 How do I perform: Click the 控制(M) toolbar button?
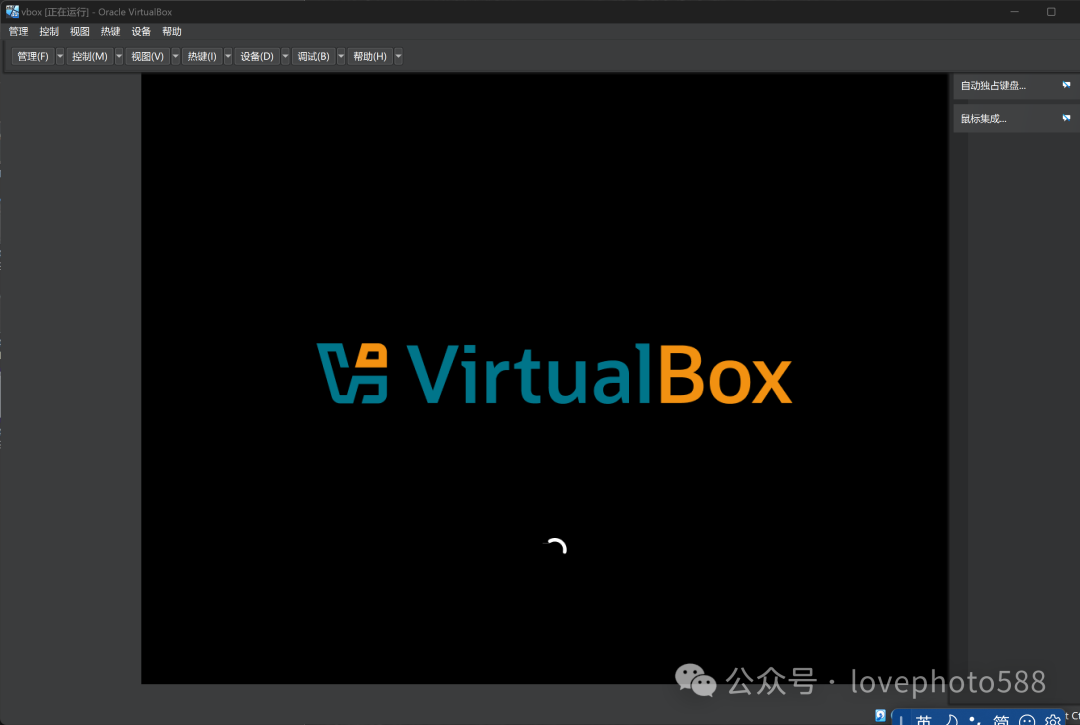pyautogui.click(x=90, y=56)
